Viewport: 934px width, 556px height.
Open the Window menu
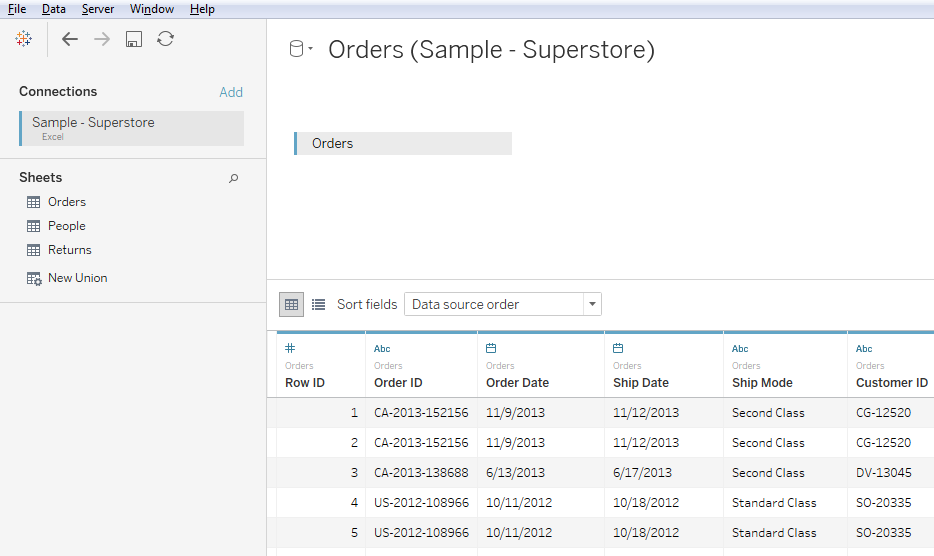152,9
